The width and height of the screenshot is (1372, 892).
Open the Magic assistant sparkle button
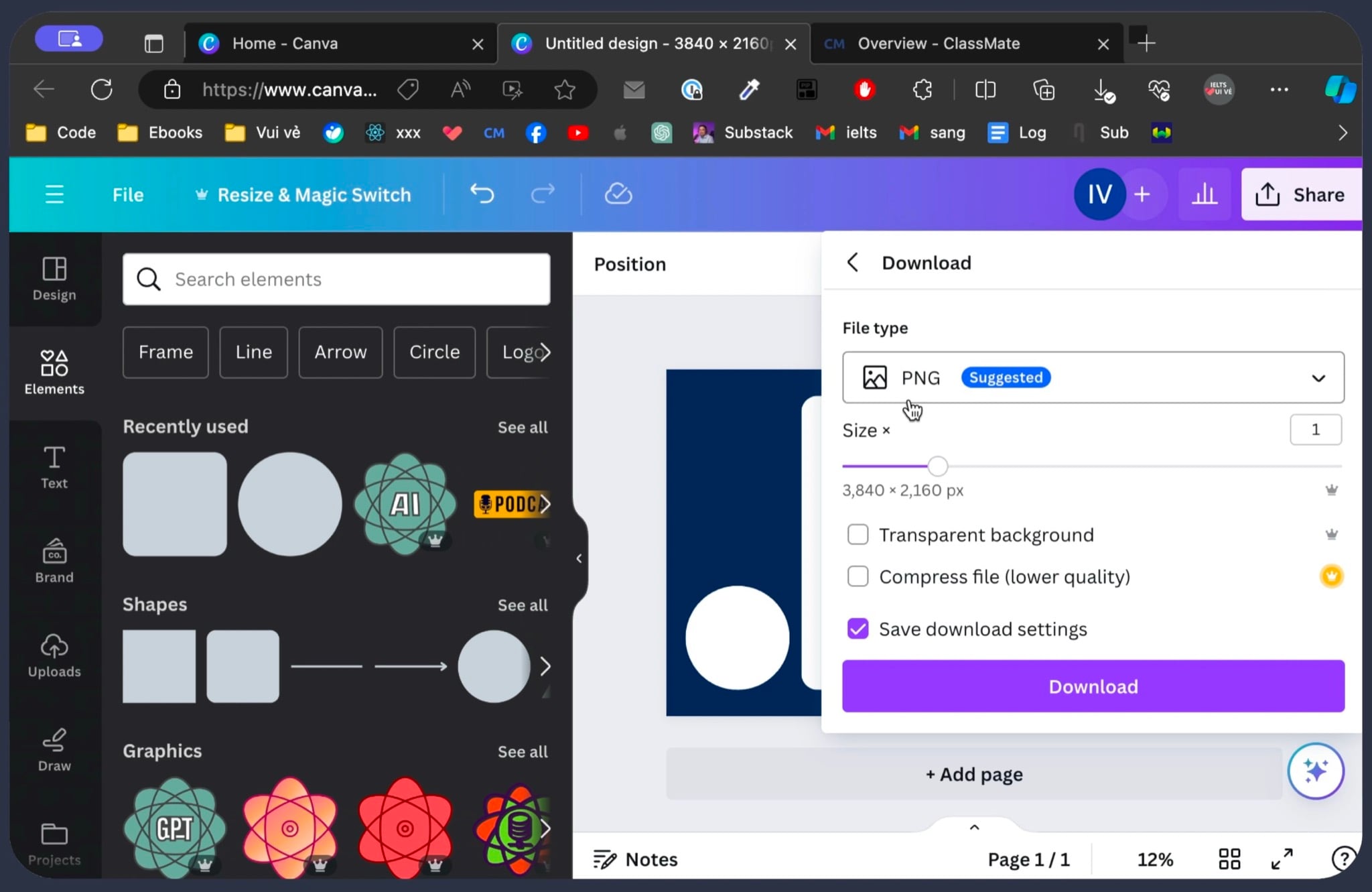[x=1316, y=771]
